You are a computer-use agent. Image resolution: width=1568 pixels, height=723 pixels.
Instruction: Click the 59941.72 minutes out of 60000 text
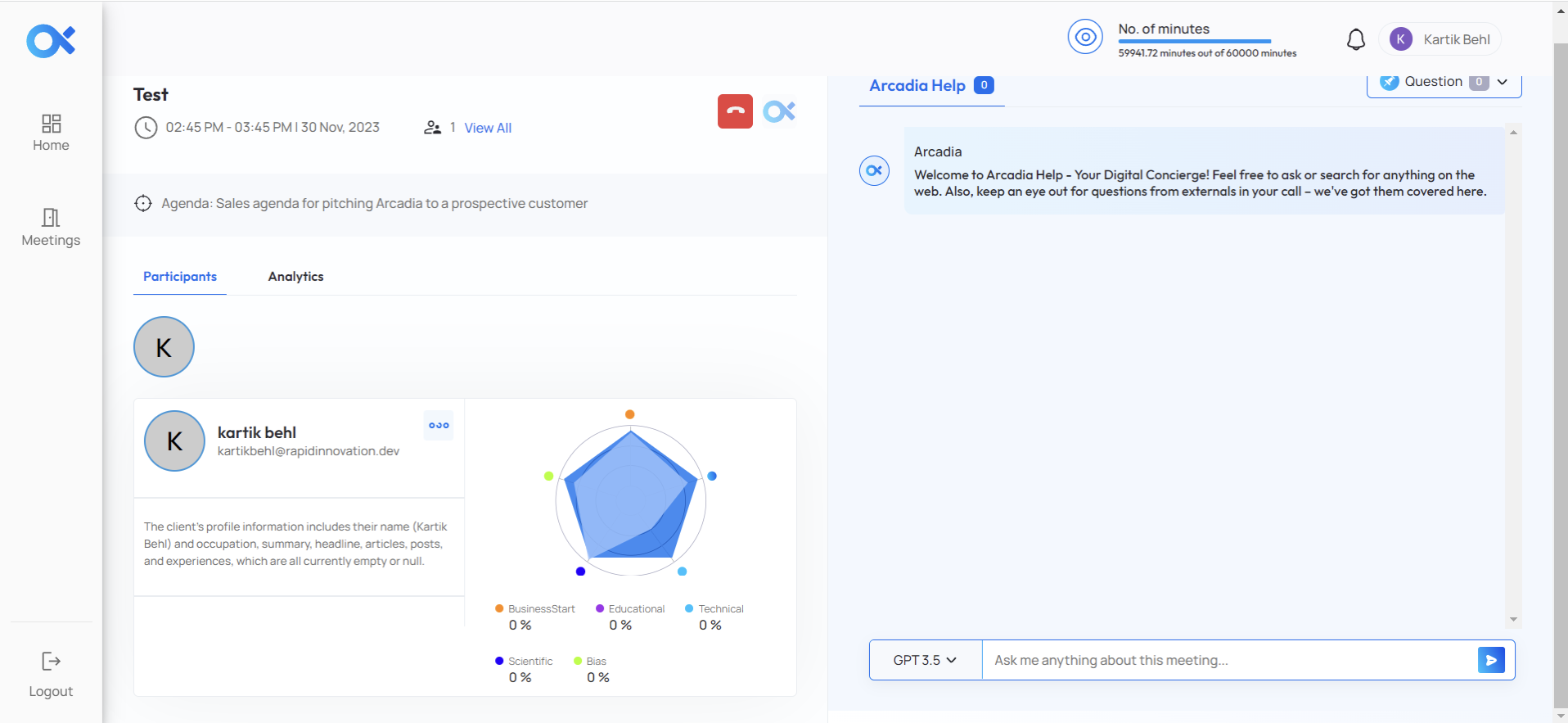click(x=1208, y=53)
